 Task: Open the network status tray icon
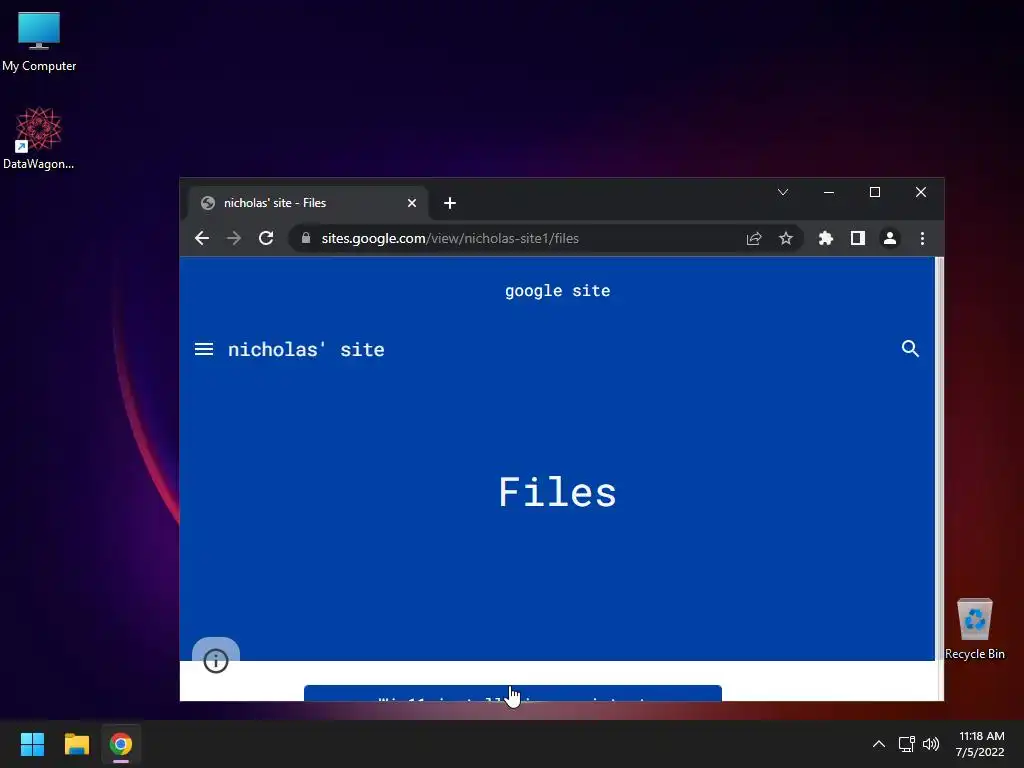click(x=906, y=744)
